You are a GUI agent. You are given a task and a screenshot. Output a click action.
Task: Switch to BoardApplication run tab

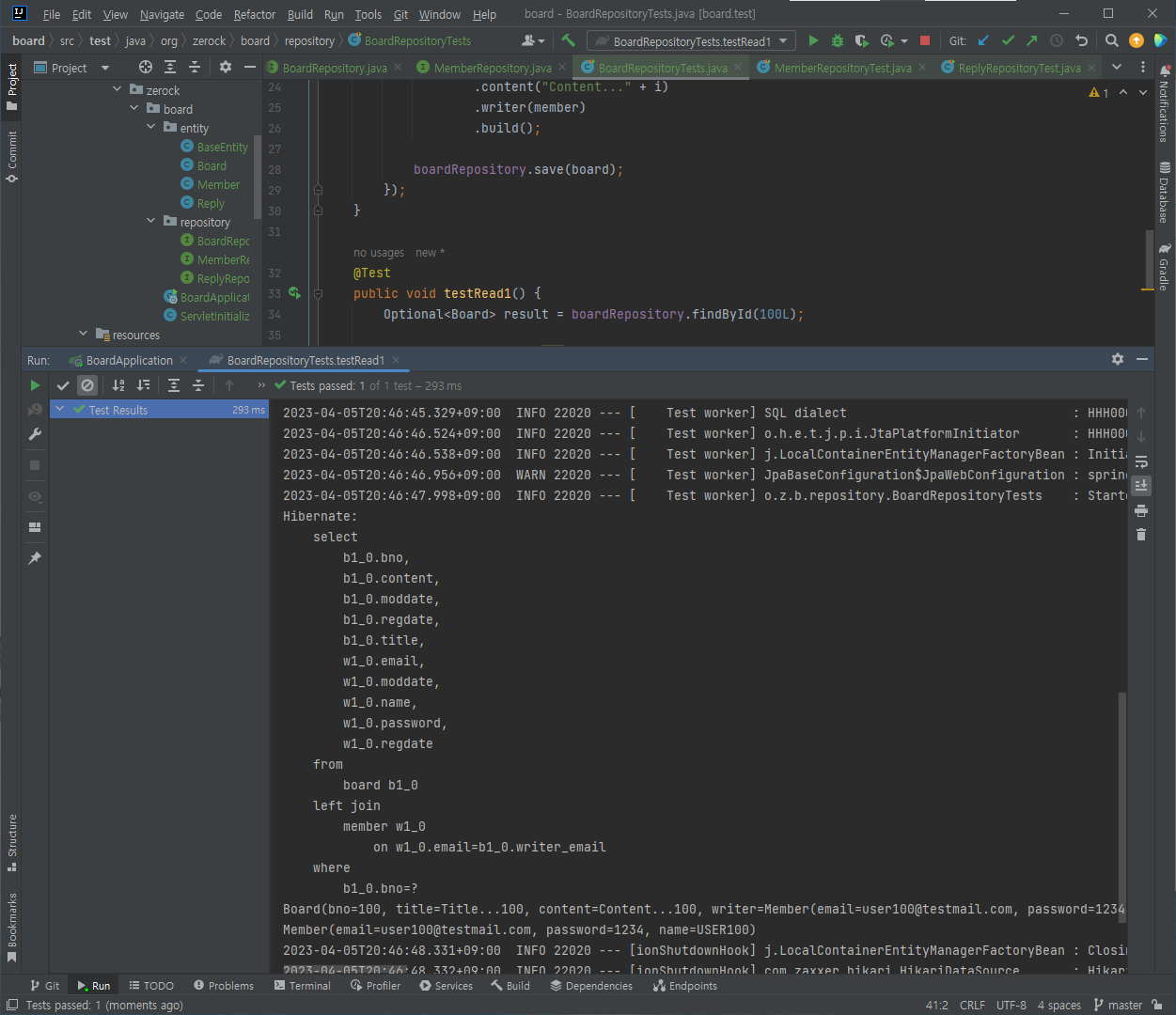(x=130, y=360)
